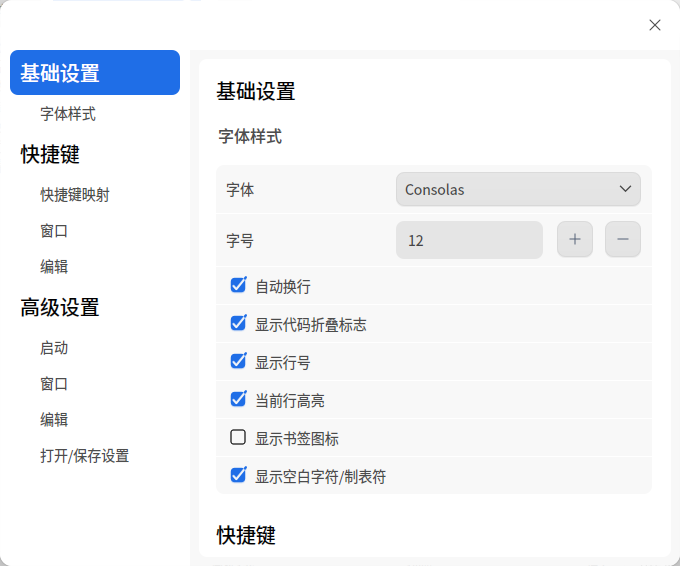Viewport: 680px width, 566px height.
Task: Click the 字号 input field showing 12
Action: click(x=469, y=240)
